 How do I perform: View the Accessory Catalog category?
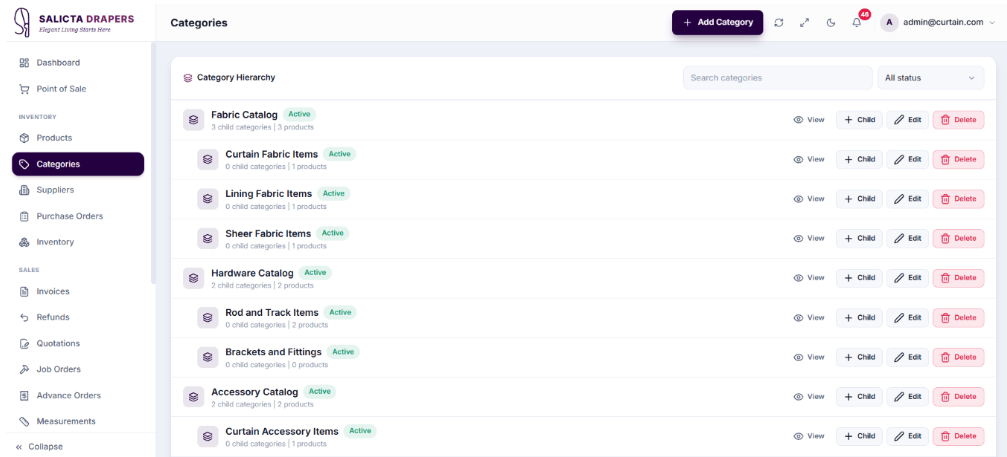pyautogui.click(x=809, y=397)
